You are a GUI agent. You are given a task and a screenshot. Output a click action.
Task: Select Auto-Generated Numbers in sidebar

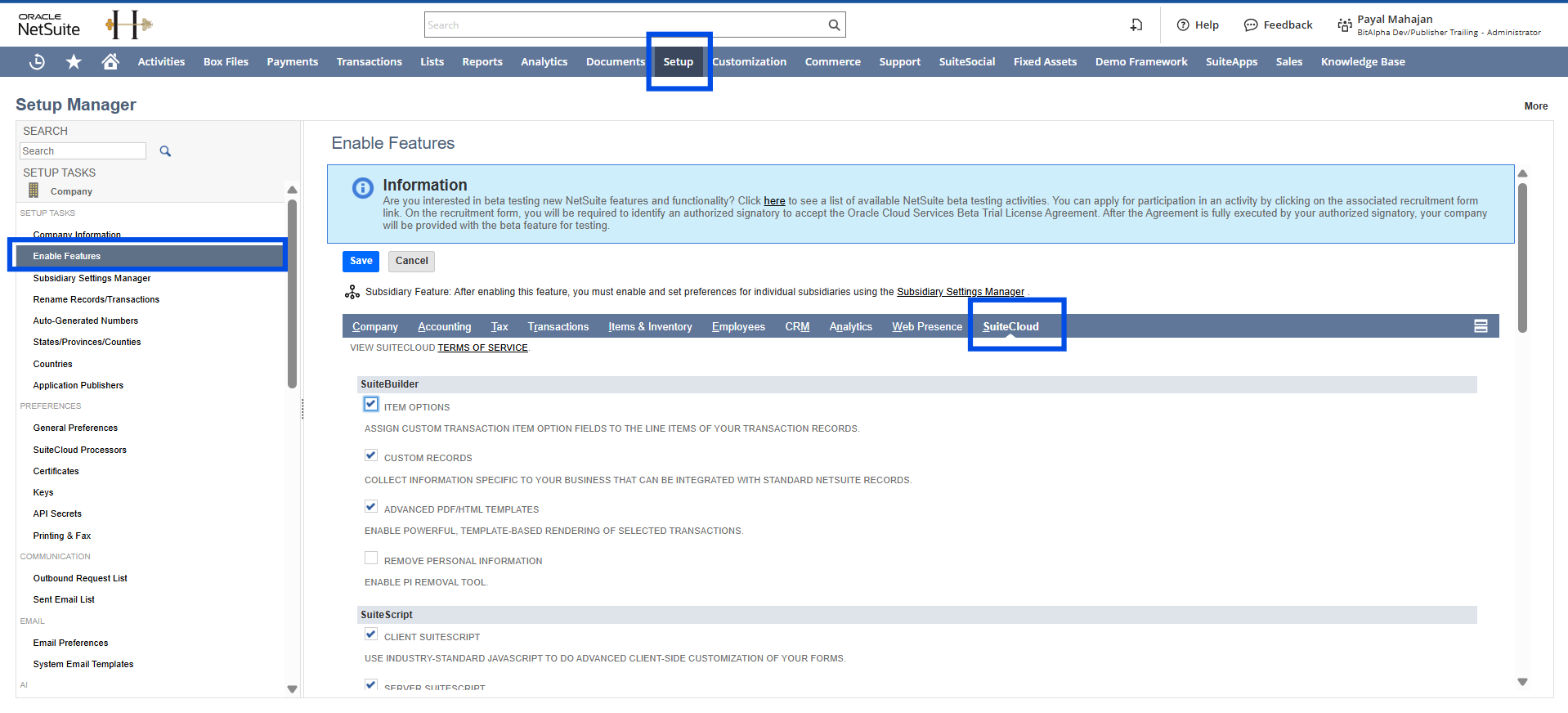pos(86,321)
